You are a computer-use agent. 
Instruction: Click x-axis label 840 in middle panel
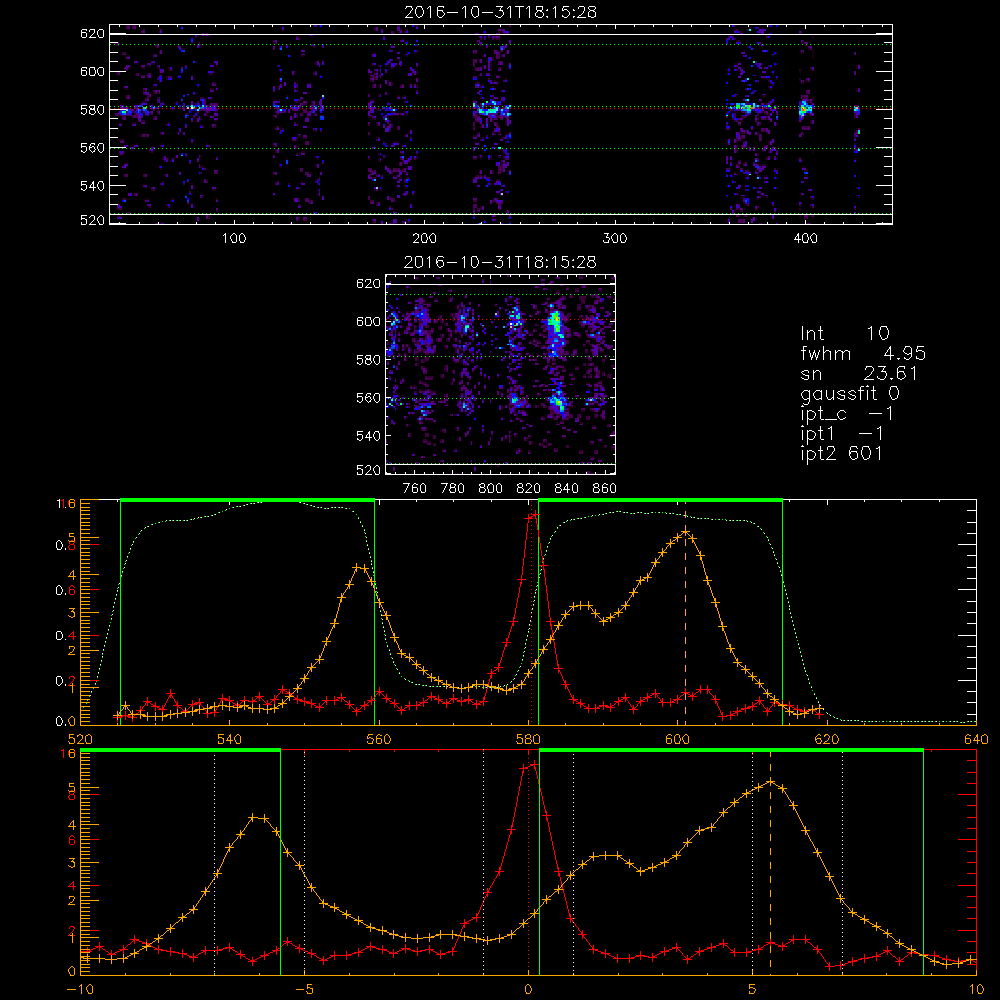click(566, 489)
